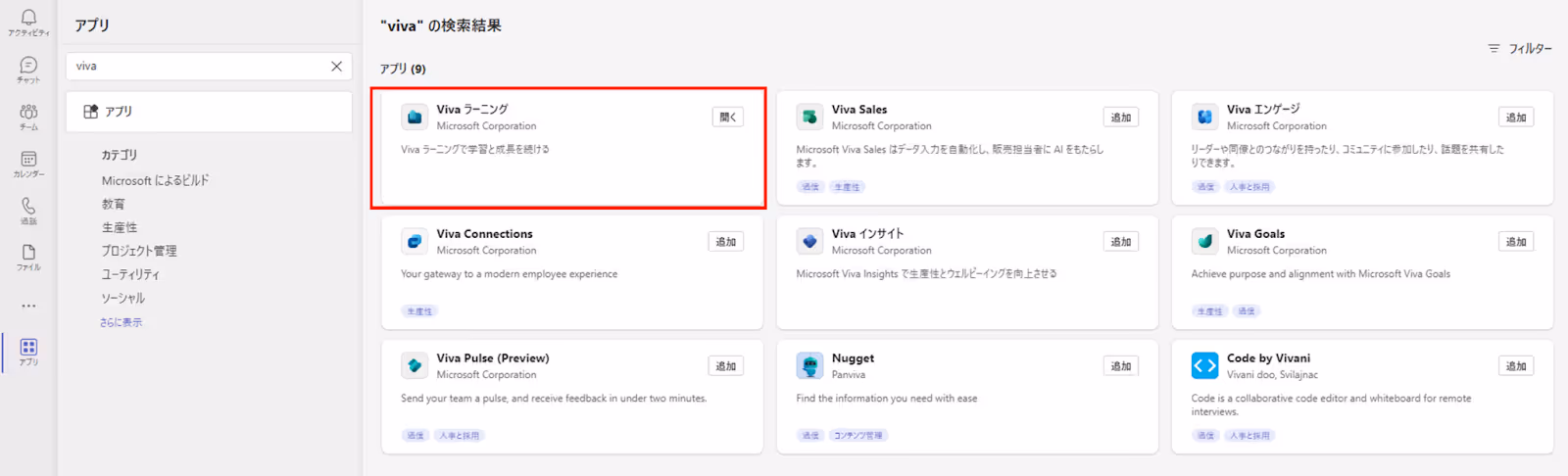Click the Code by Vivani icon
This screenshot has width=1568, height=476.
click(x=1204, y=365)
